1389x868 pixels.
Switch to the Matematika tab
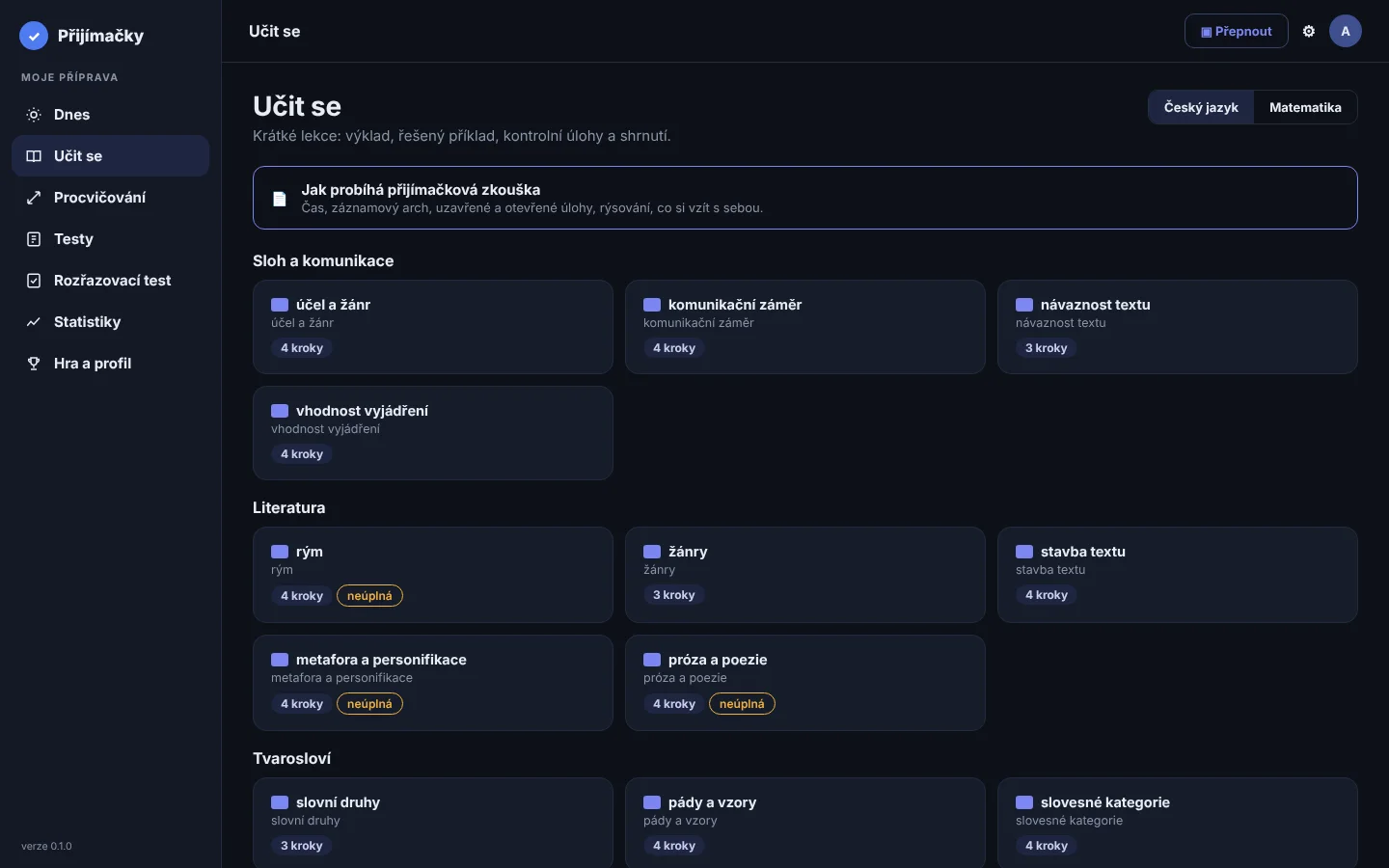(1305, 107)
